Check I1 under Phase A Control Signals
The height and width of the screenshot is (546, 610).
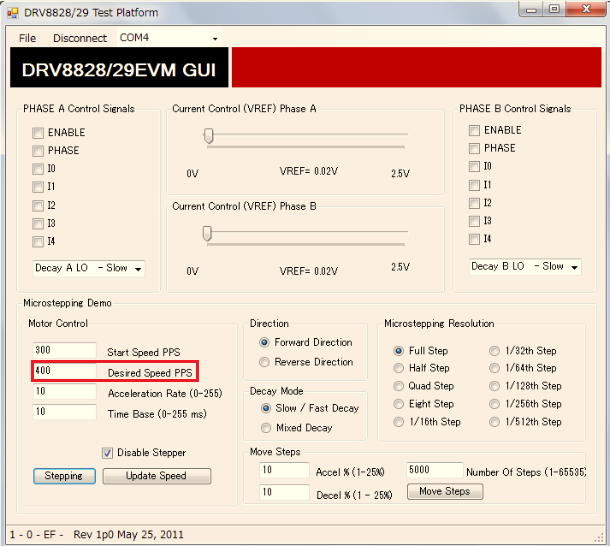[x=38, y=187]
